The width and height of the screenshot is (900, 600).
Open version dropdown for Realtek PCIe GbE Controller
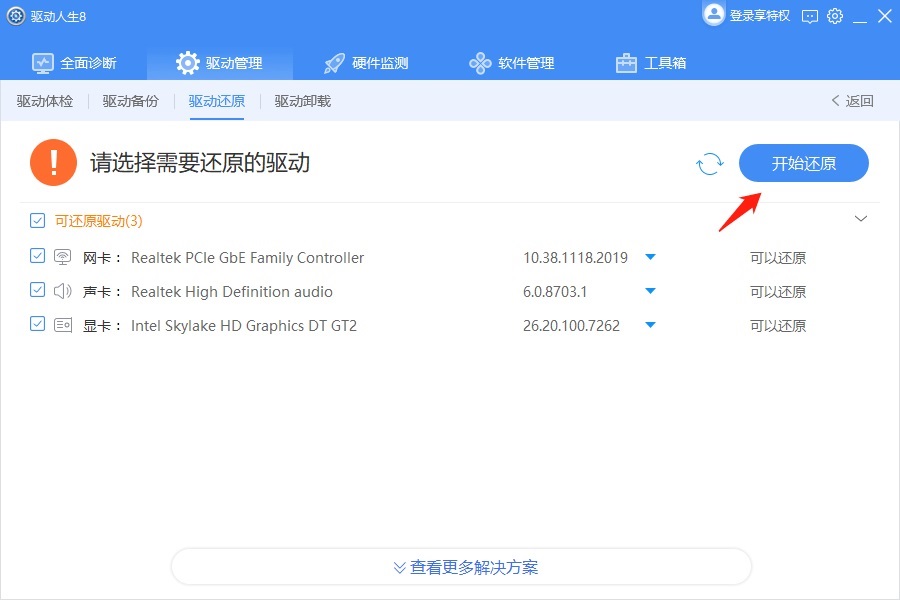pos(651,257)
